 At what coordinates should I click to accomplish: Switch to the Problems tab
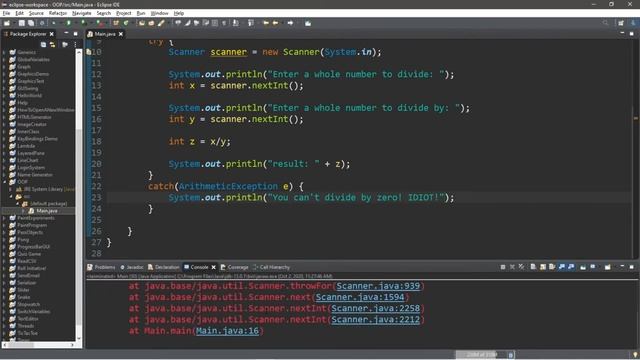point(101,267)
